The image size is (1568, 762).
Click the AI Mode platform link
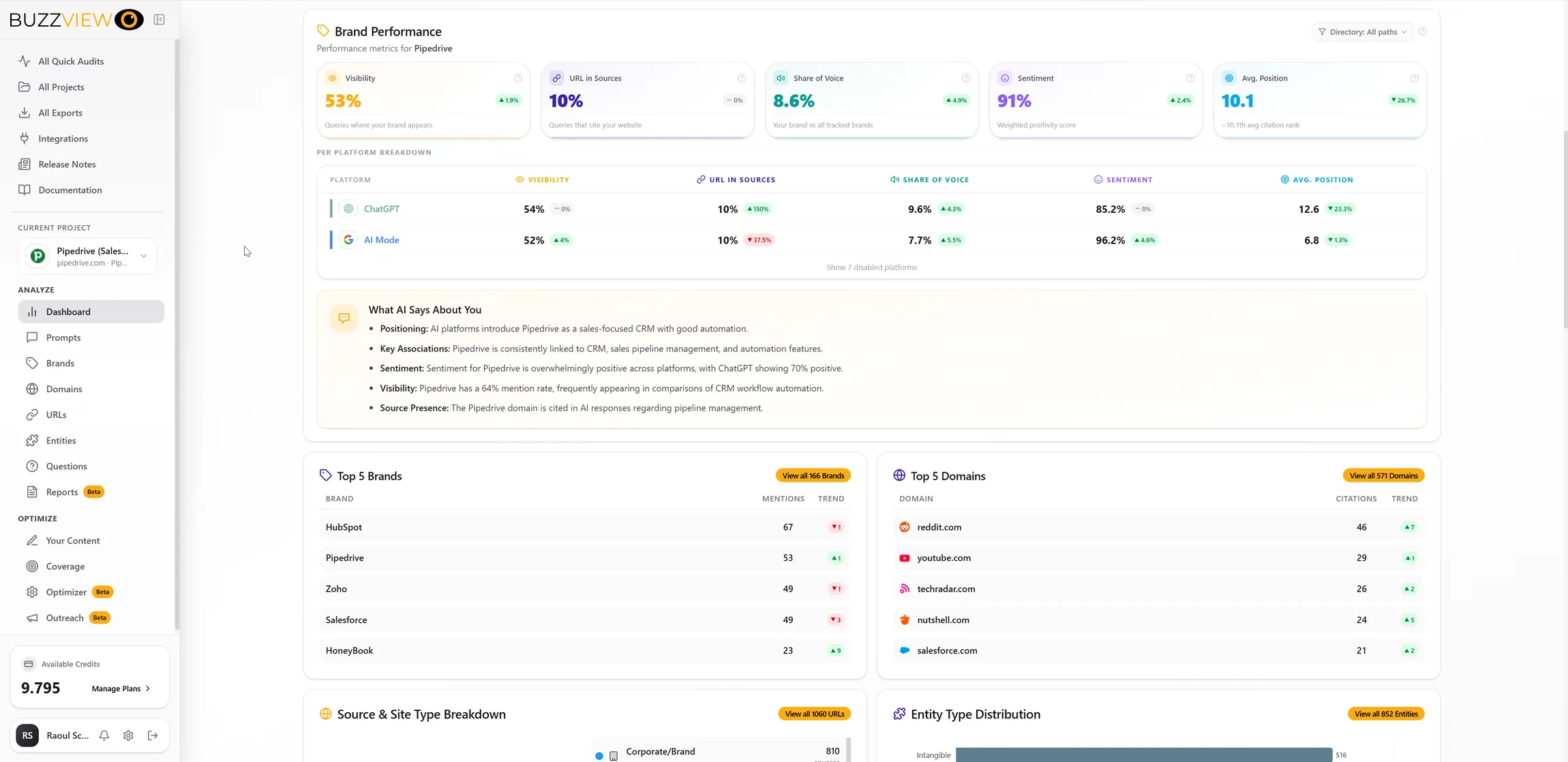382,240
